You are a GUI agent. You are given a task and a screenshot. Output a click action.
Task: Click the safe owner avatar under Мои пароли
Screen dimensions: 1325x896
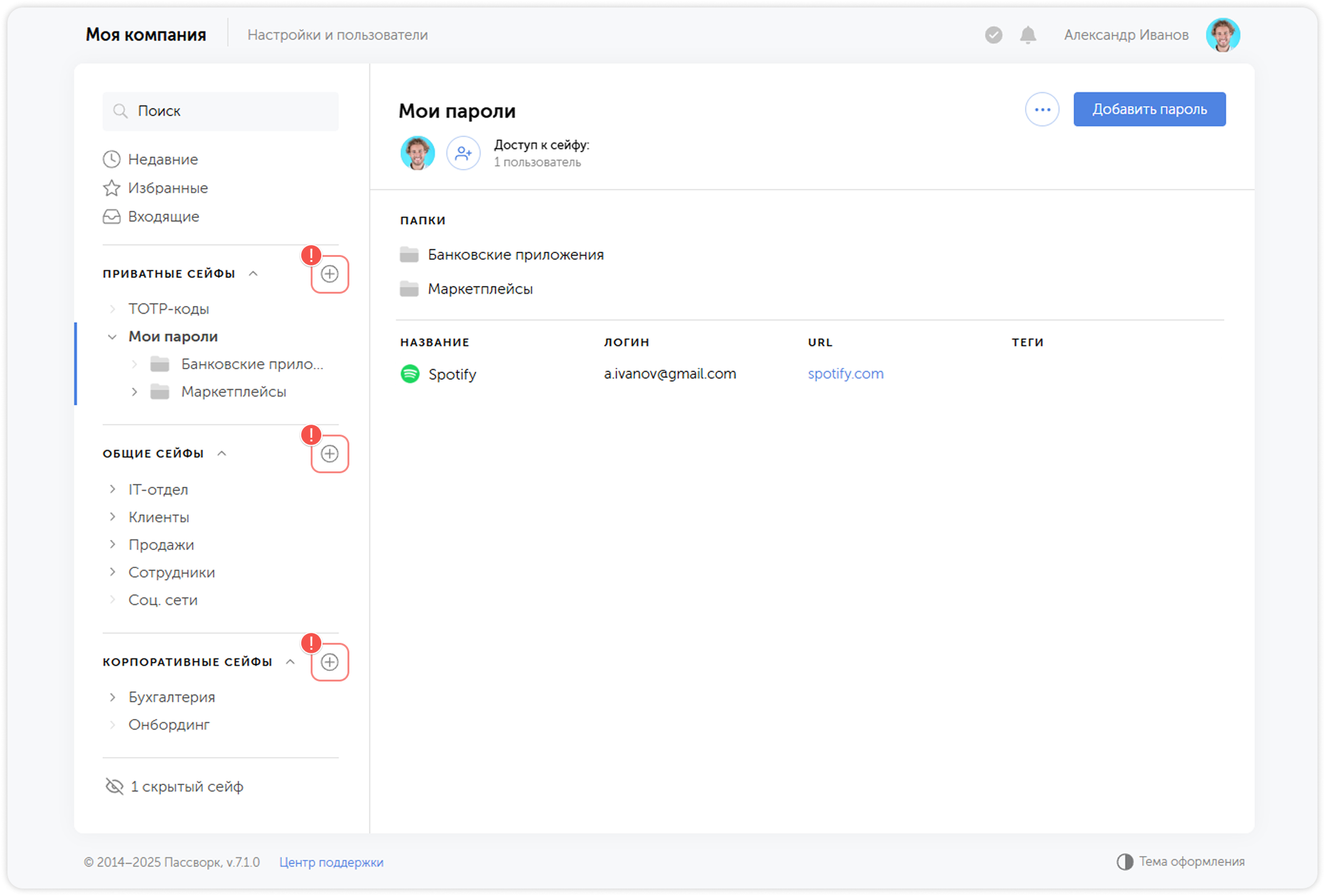417,153
